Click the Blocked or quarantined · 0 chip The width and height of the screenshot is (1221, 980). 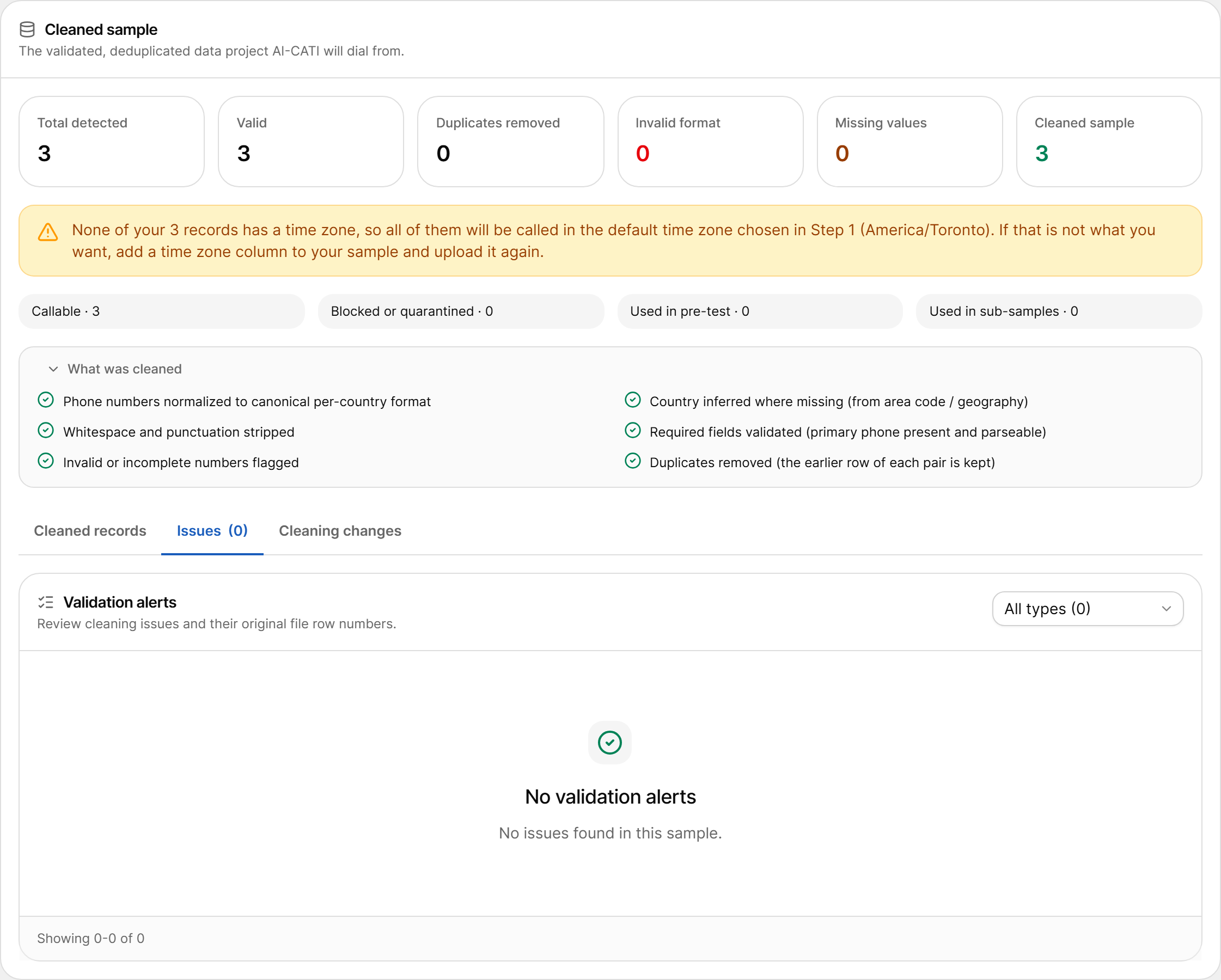[460, 311]
